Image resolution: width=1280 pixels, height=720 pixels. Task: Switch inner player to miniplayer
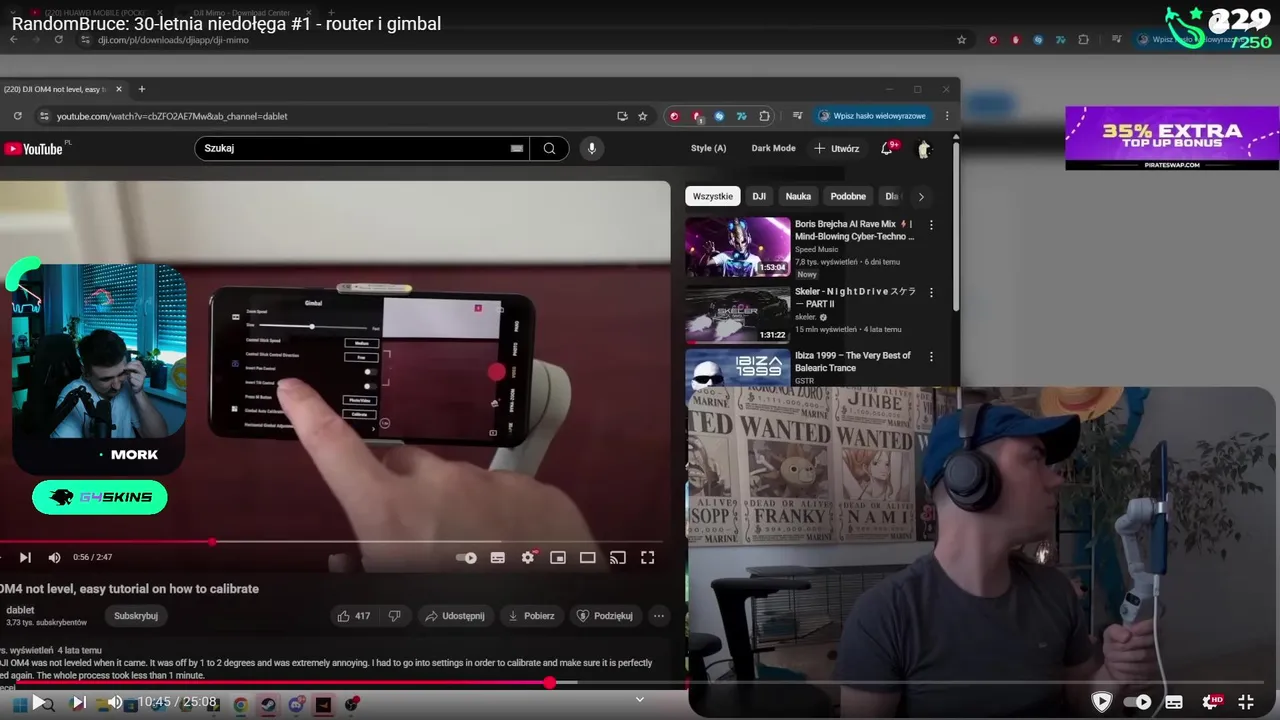click(558, 557)
